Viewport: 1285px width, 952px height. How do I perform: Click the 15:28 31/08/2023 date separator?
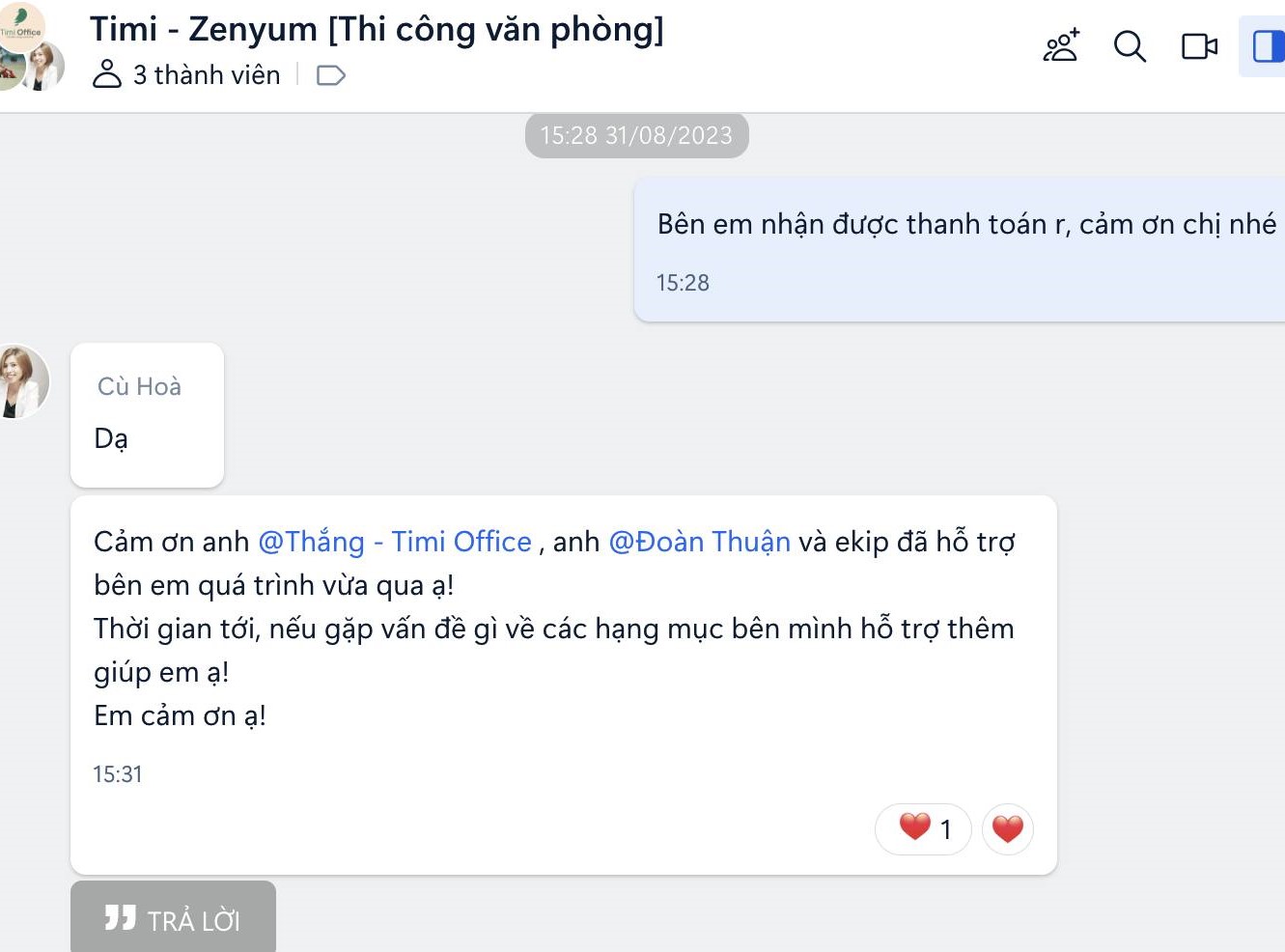[637, 135]
